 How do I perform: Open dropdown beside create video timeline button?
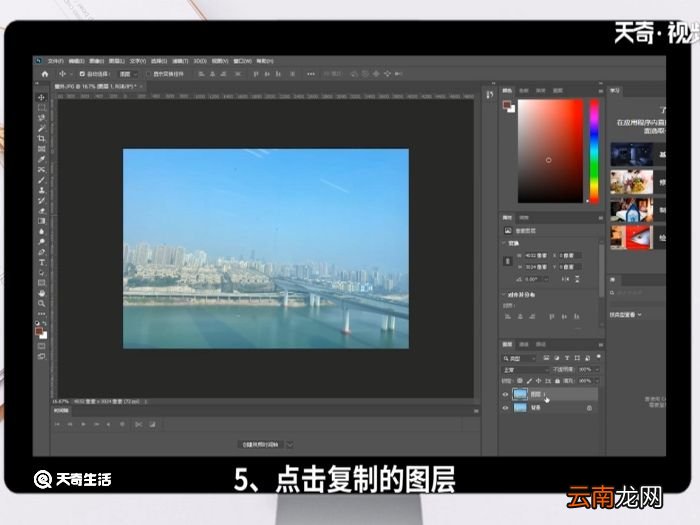tap(290, 445)
